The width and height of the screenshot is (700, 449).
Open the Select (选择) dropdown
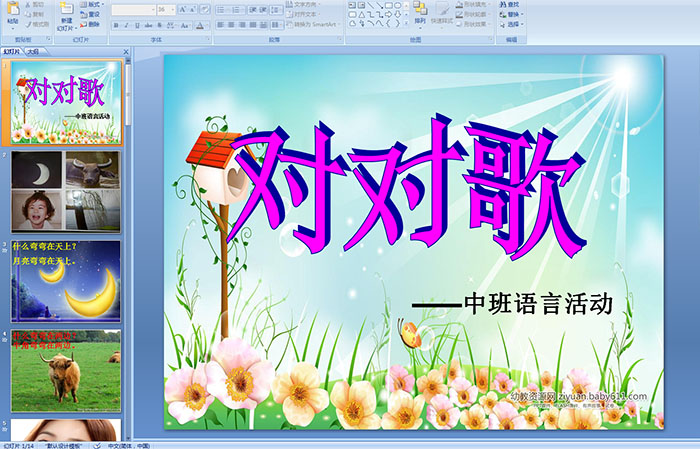[x=512, y=24]
